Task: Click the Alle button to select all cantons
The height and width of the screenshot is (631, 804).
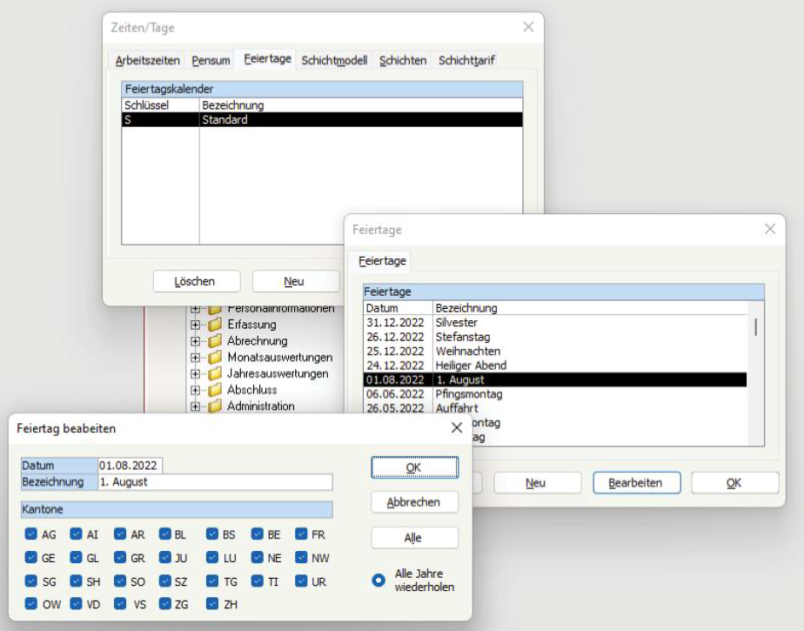Action: point(415,538)
